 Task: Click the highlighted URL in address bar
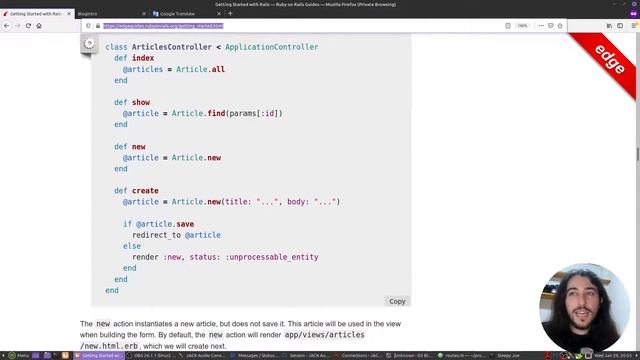[x=163, y=26]
